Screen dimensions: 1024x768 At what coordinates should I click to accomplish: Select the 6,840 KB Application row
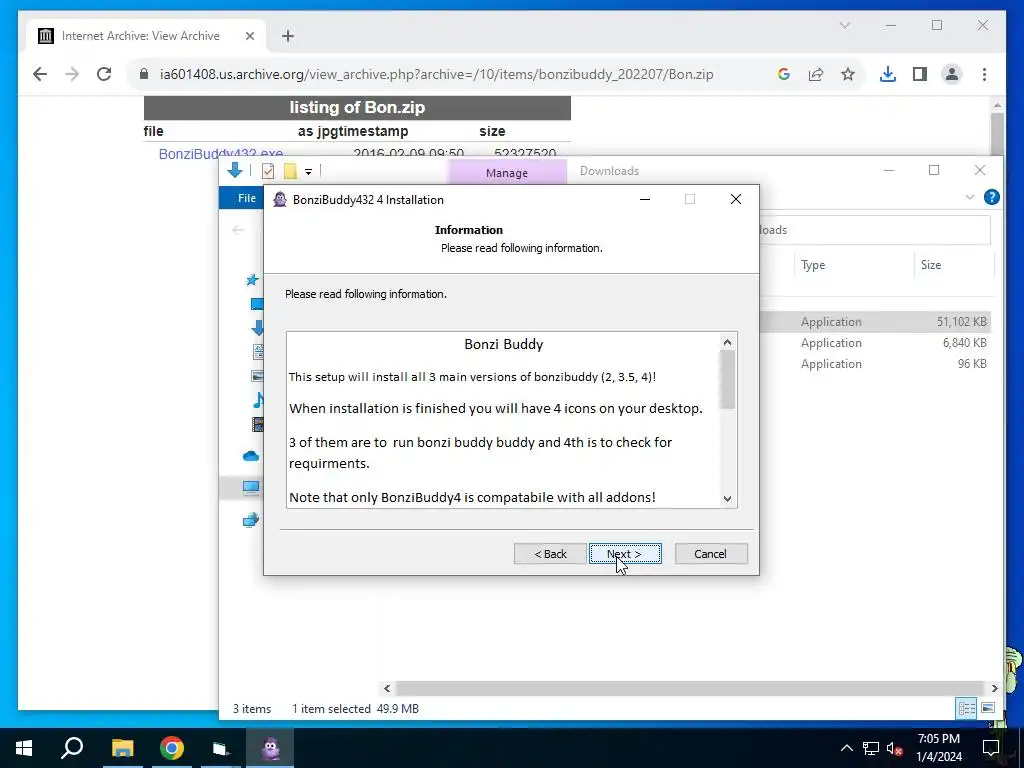coord(875,343)
